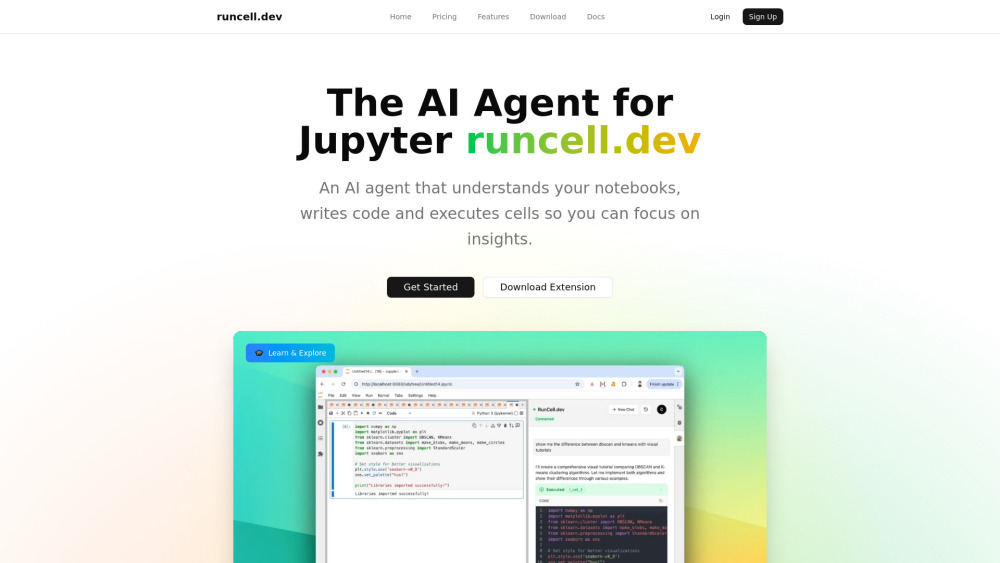The width and height of the screenshot is (1000, 563).
Task: Click the graduation cap Learn & Explore badge
Action: [290, 353]
